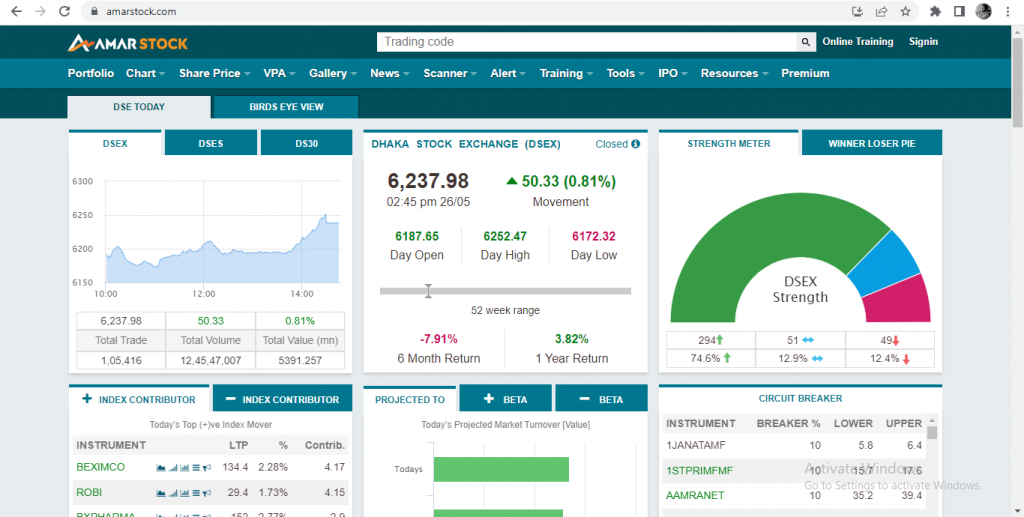Expand the Gallery dropdown menu

pos(333,73)
